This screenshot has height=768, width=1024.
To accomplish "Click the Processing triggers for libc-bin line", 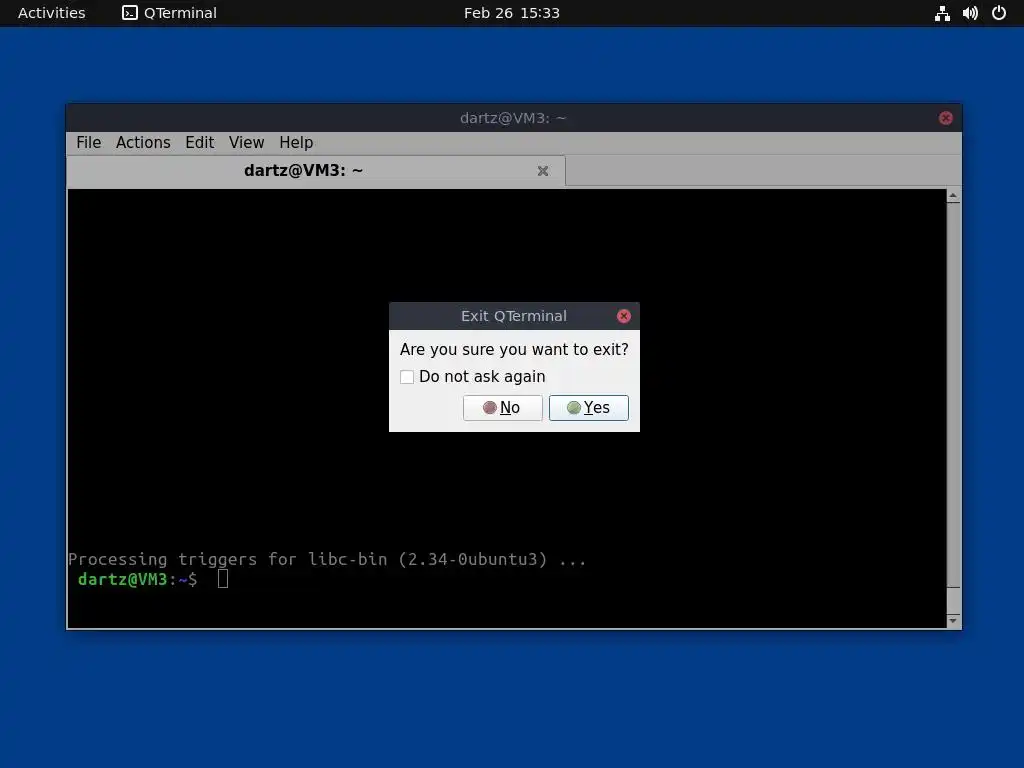I will click(x=327, y=560).
